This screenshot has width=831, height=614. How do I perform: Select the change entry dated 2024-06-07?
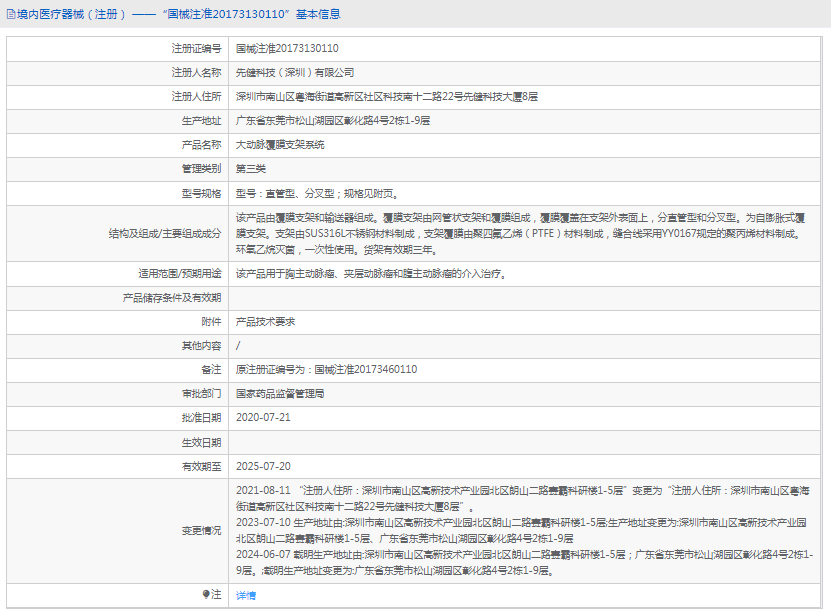point(525,563)
